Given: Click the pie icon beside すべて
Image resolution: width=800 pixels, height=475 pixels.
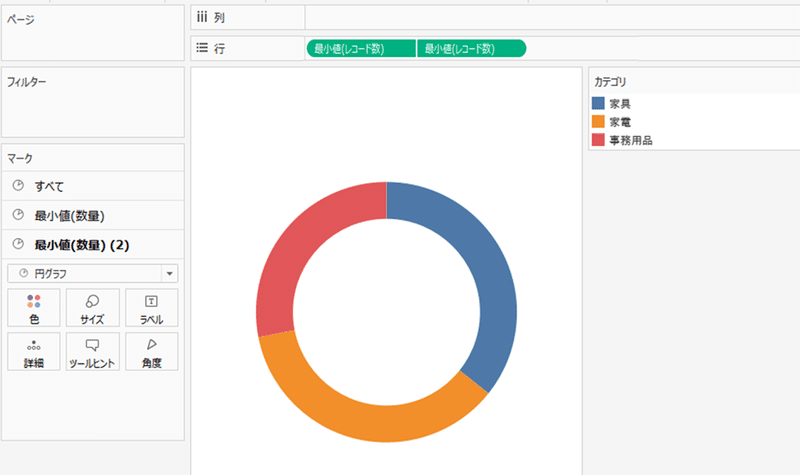Looking at the screenshot, I should [x=18, y=186].
